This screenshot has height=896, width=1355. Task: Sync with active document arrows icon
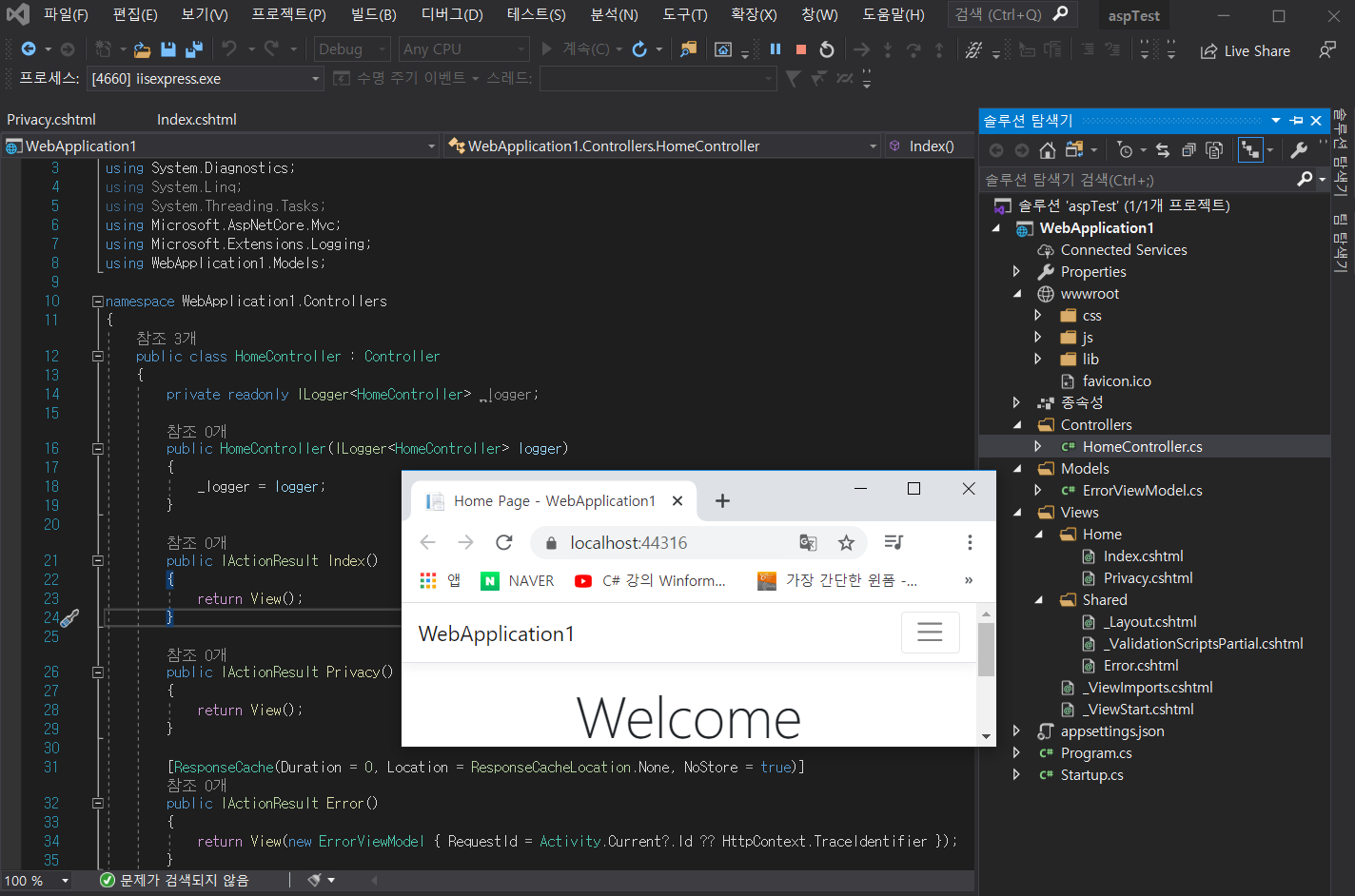1162,150
